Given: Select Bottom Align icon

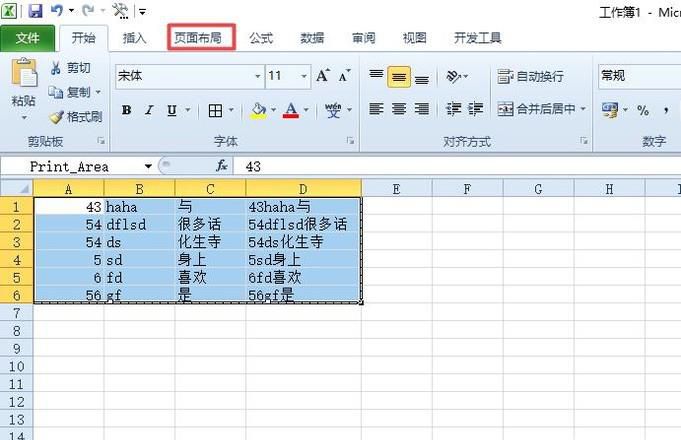Looking at the screenshot, I should pyautogui.click(x=421, y=78).
